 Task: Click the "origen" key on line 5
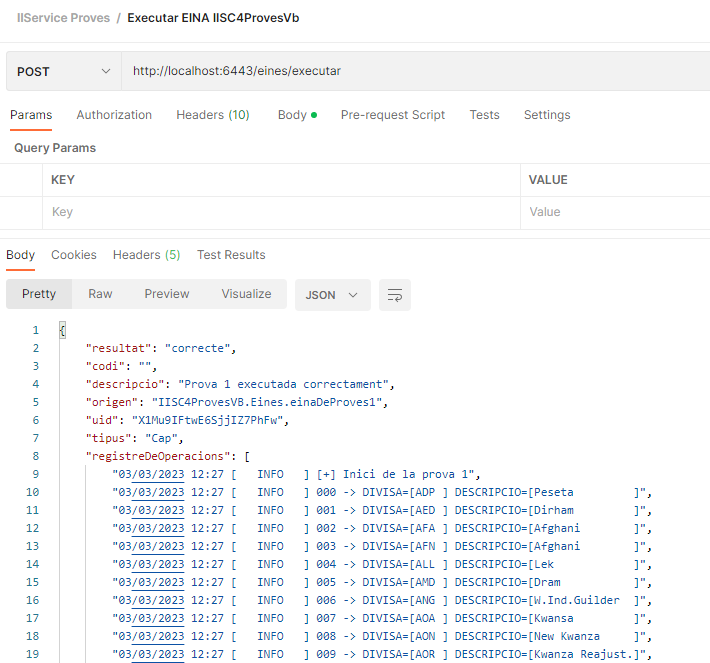pos(112,402)
